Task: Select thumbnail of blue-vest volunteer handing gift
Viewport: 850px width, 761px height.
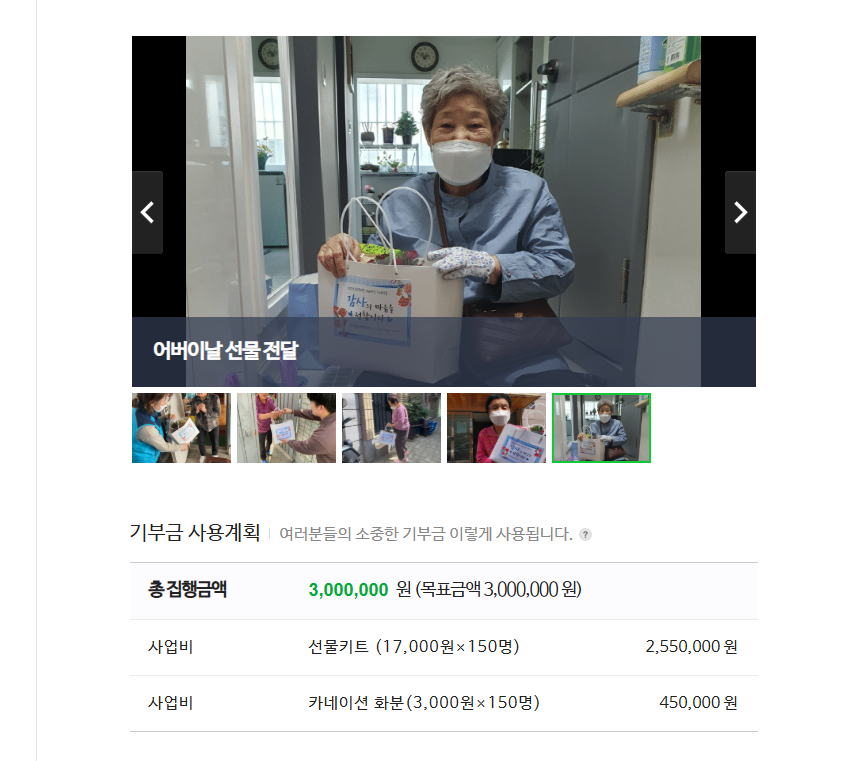Action: (181, 428)
